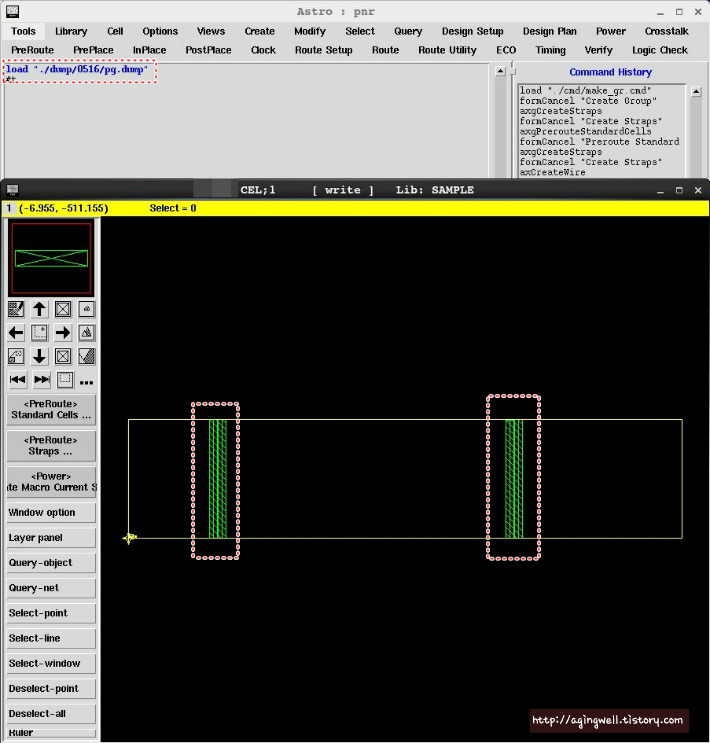710x743 pixels.
Task: Click PreRoute Straps button
Action: tap(51, 446)
